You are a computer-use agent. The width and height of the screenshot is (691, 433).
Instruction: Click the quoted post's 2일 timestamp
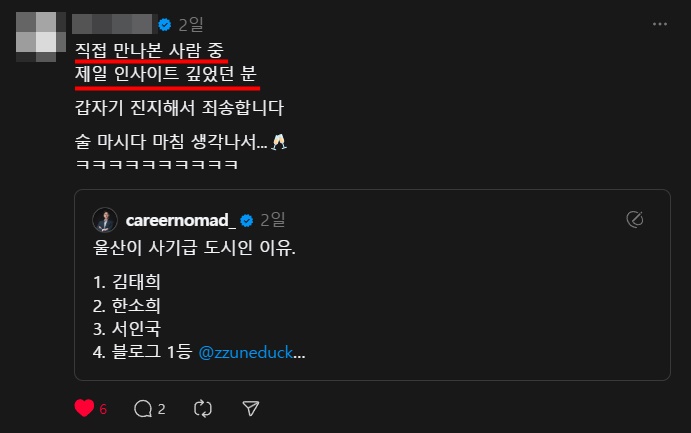(x=272, y=220)
